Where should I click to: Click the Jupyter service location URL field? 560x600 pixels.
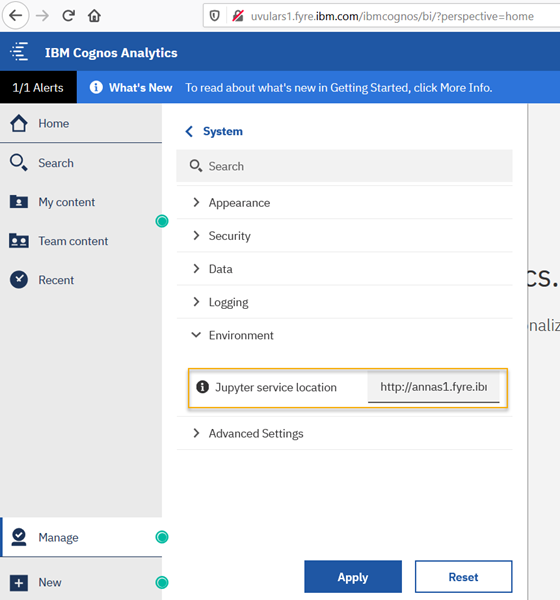pyautogui.click(x=433, y=387)
